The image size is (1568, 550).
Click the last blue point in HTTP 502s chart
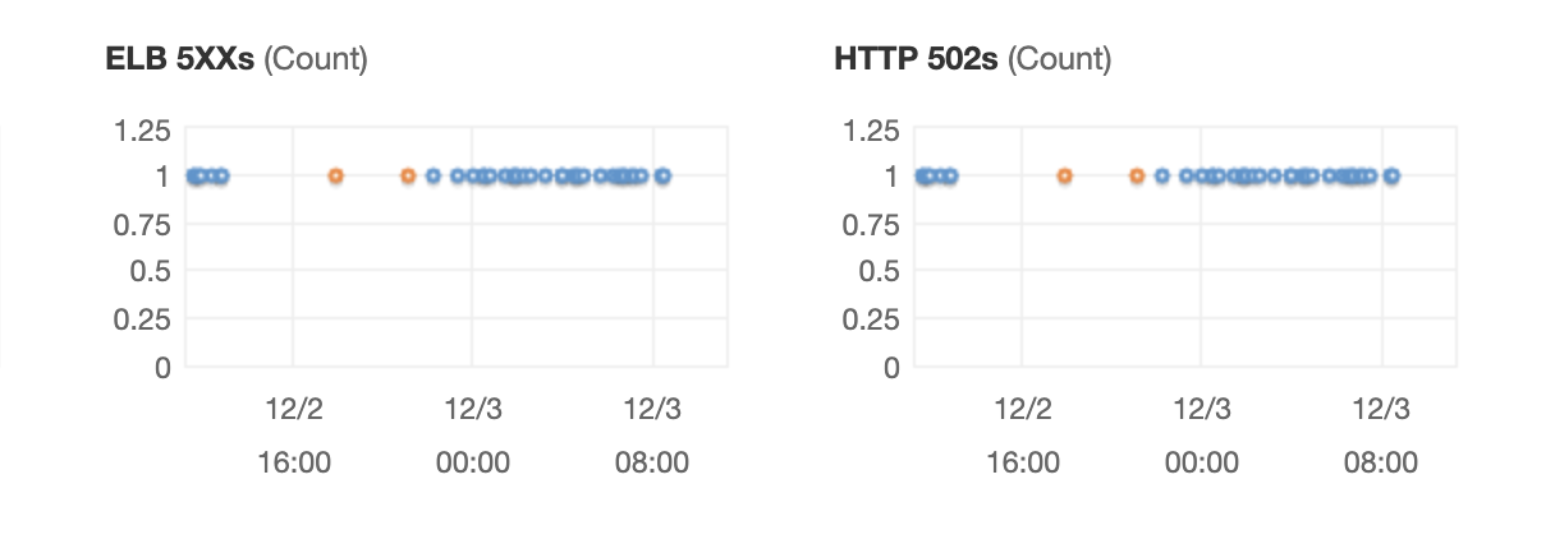1391,176
